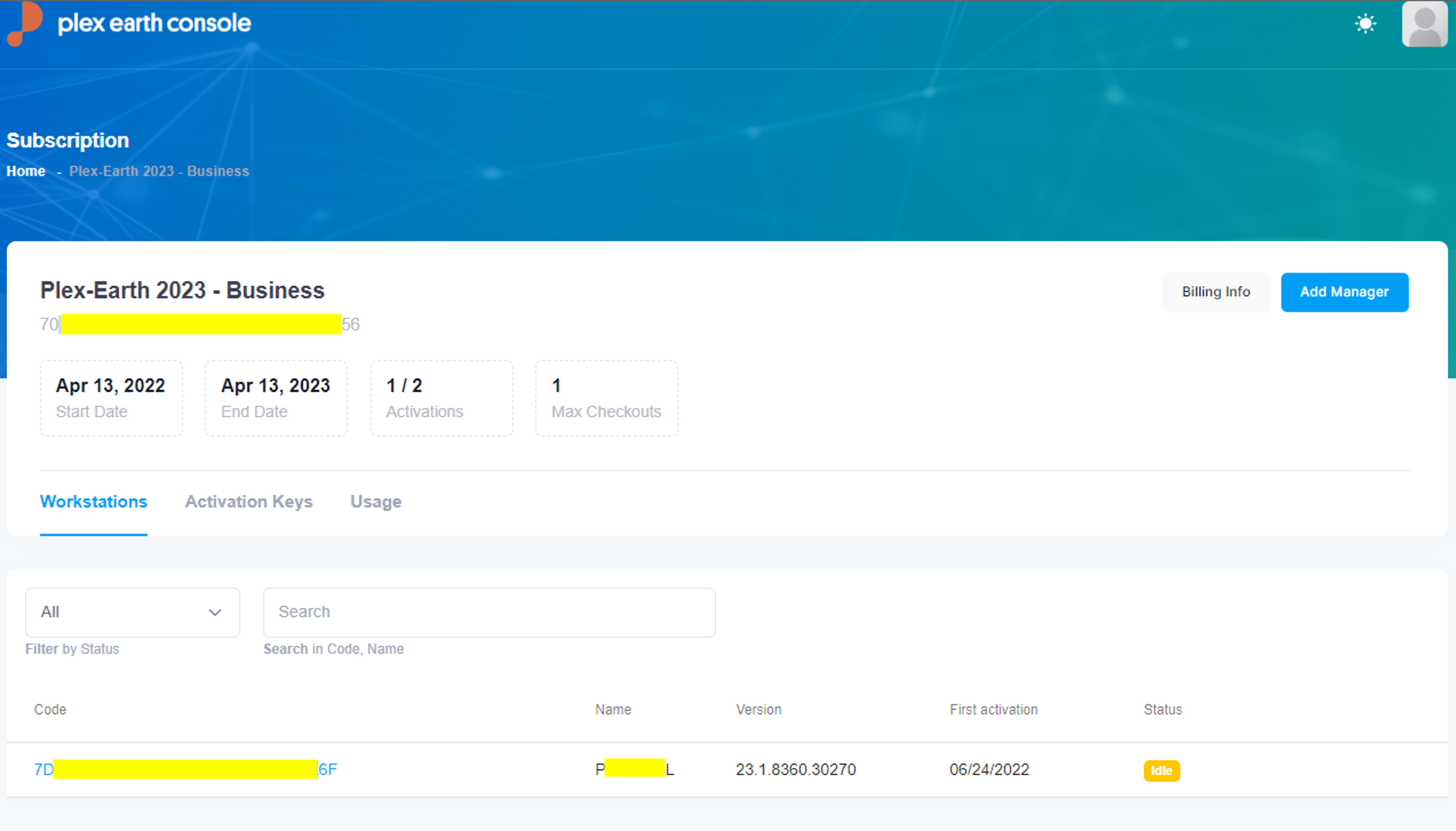Click the Idle status badge

(x=1161, y=771)
